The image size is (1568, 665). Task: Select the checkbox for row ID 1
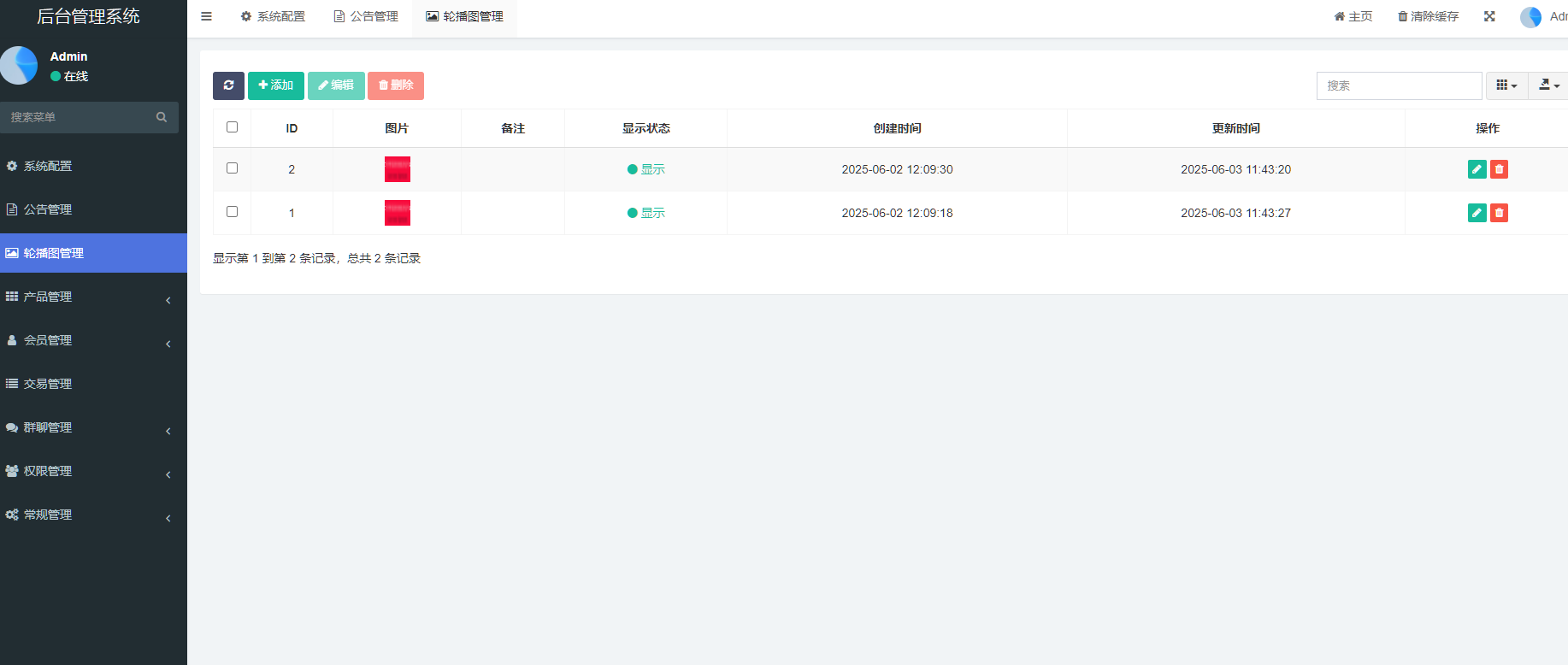pos(232,212)
